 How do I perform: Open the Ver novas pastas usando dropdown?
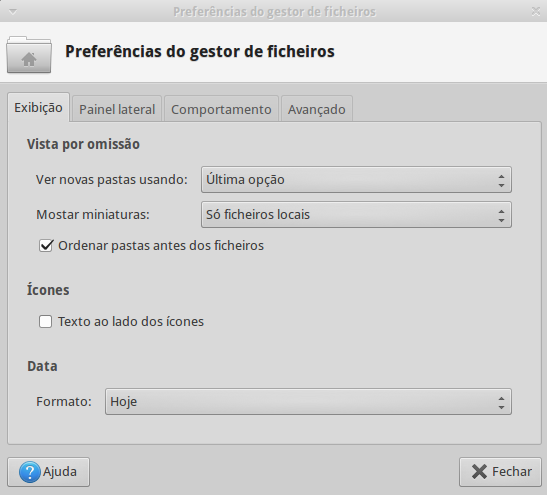pos(356,180)
